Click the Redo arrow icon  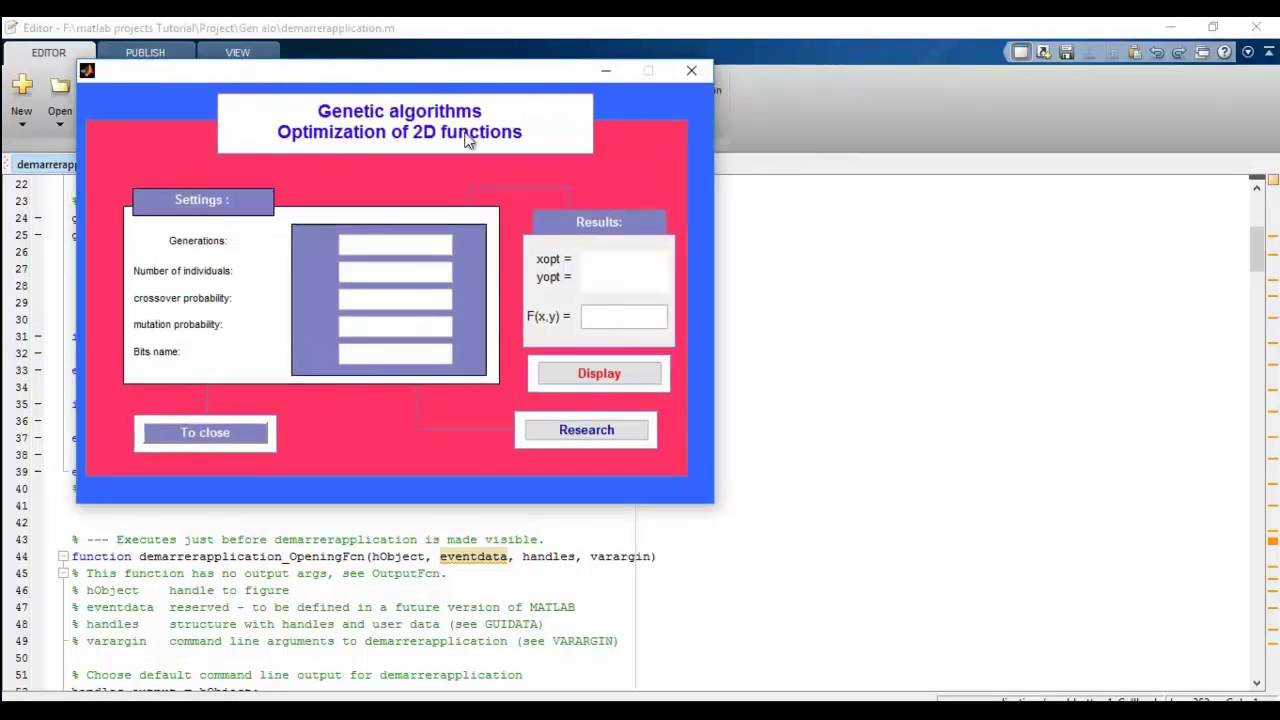point(1179,52)
